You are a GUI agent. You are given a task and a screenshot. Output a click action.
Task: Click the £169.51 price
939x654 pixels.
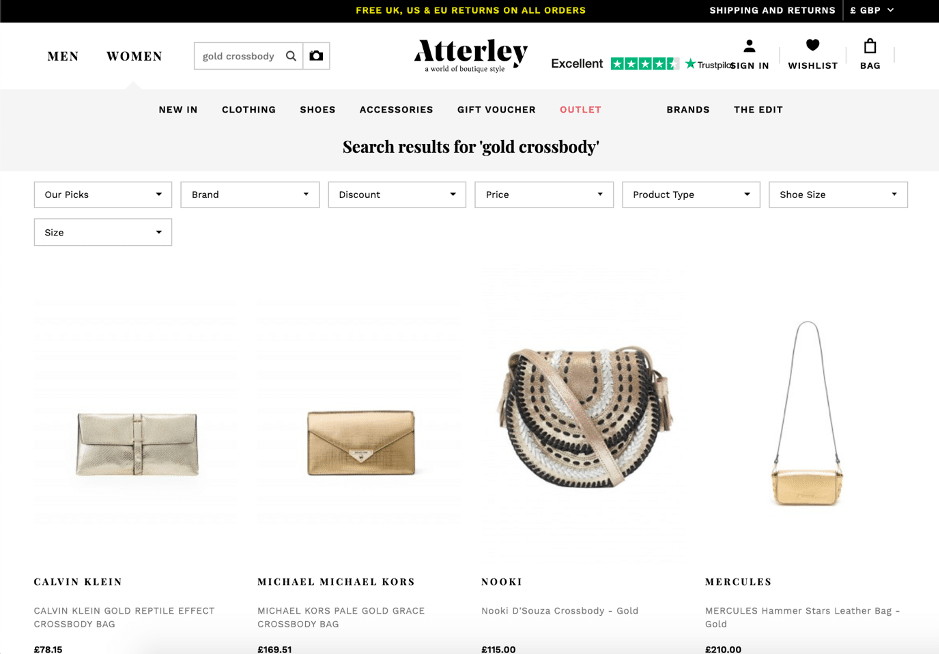(275, 649)
